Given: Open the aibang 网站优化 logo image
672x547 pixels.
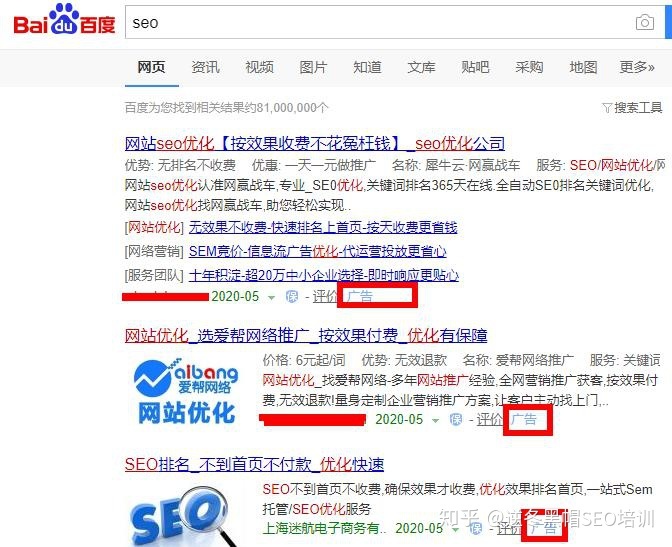Looking at the screenshot, I should click(x=186, y=392).
